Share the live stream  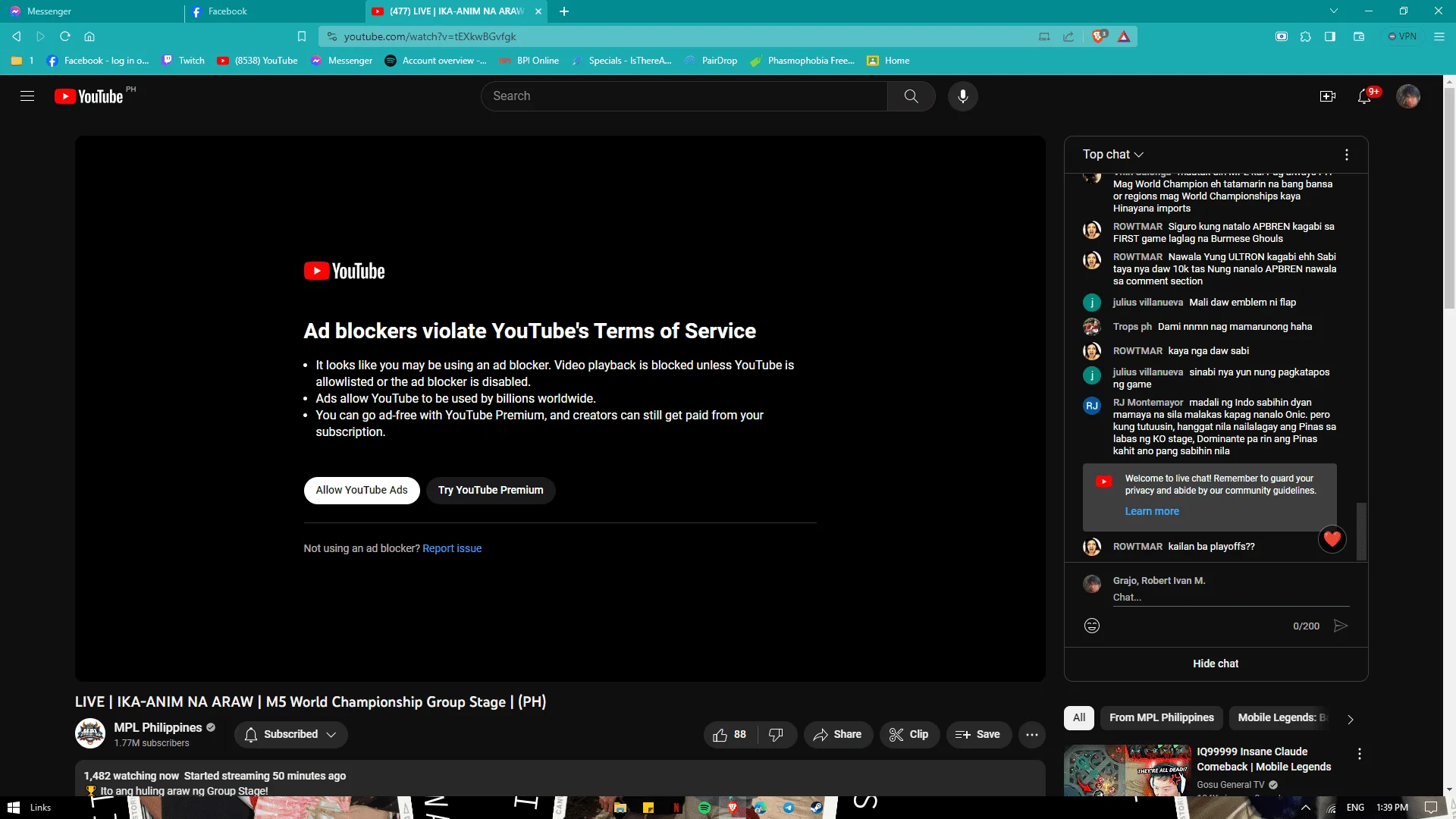pyautogui.click(x=837, y=735)
